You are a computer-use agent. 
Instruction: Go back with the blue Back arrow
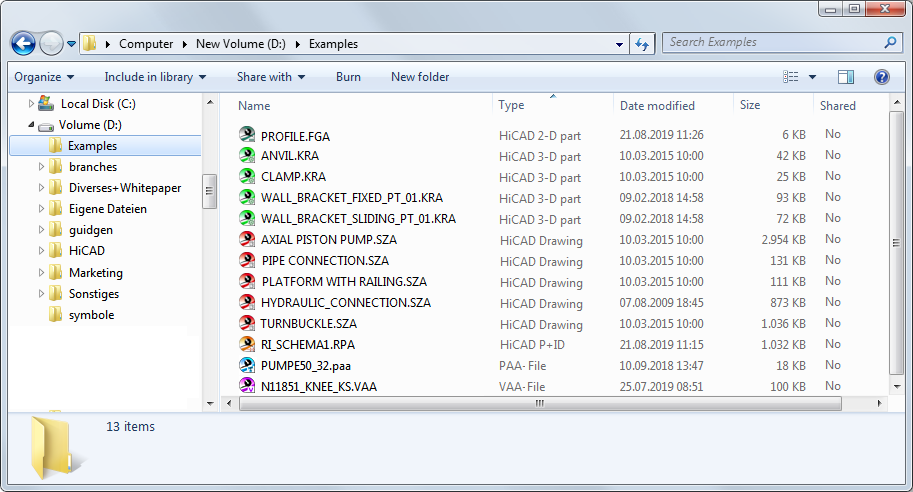[x=23, y=44]
